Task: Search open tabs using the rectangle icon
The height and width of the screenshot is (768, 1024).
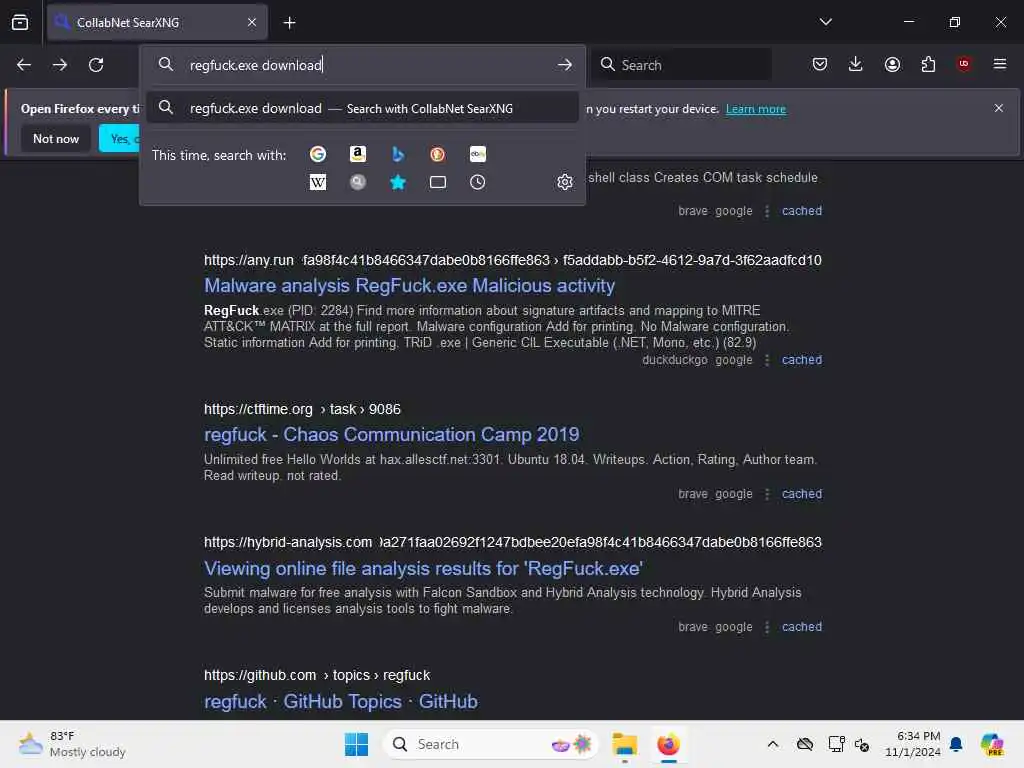Action: (x=438, y=182)
